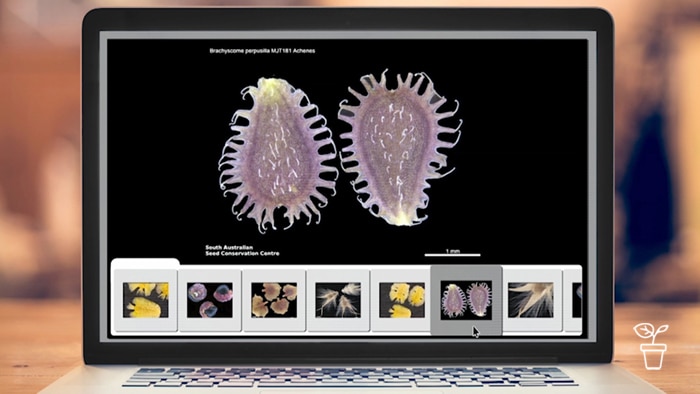Click the yellow tip of the left achene

point(273,87)
